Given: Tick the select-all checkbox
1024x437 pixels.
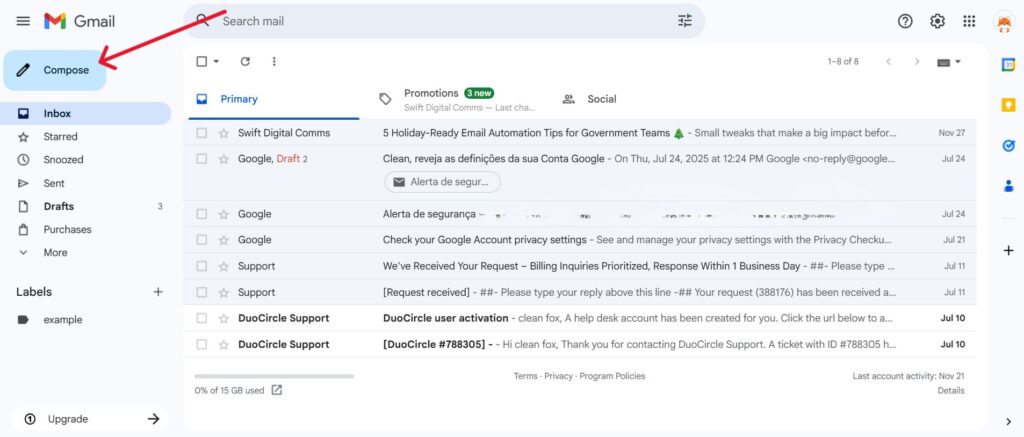Looking at the screenshot, I should pos(202,61).
